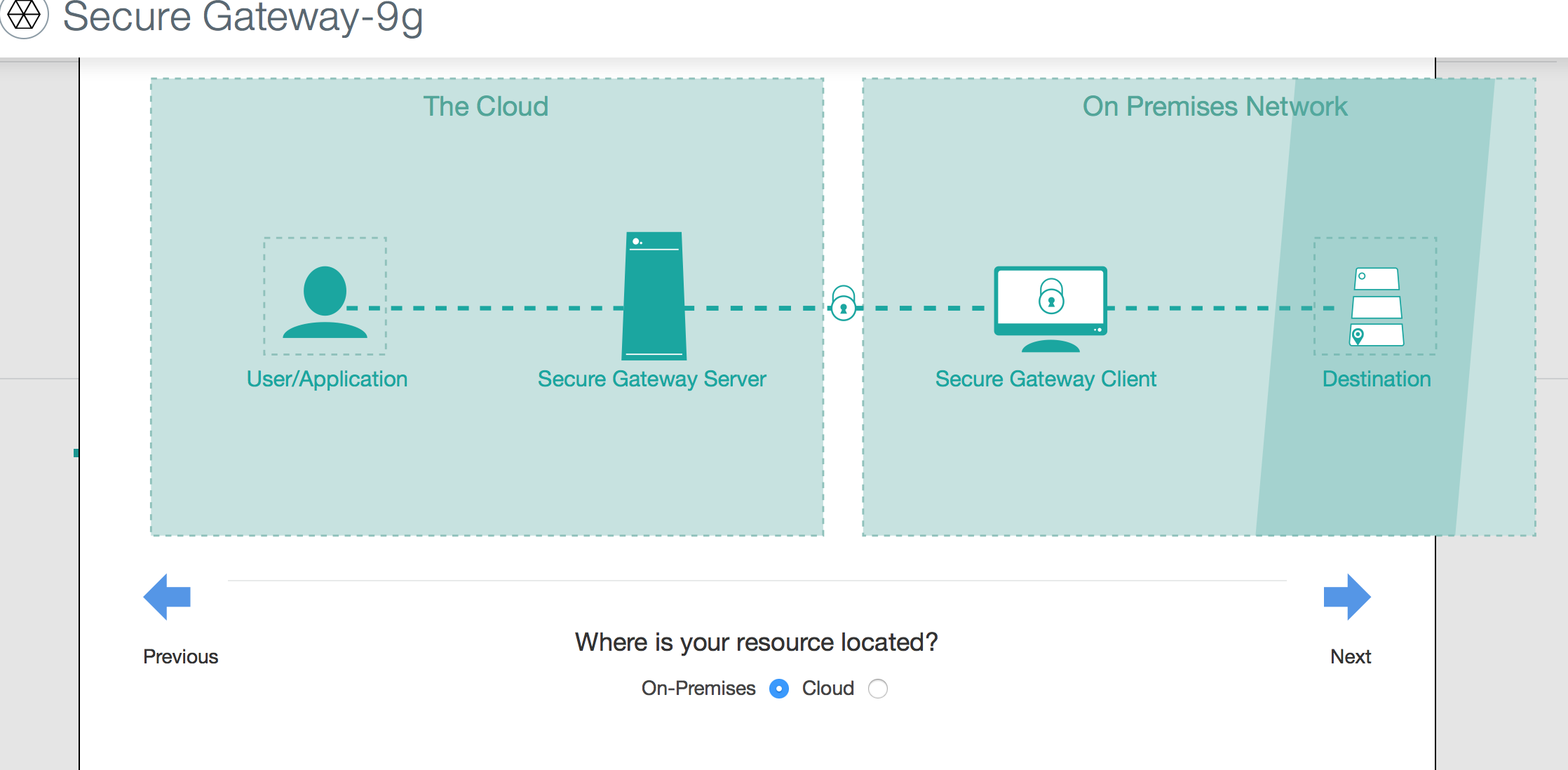Click the Secure Gateway Client monitor icon
Image resolution: width=1568 pixels, height=770 pixels.
click(1050, 307)
